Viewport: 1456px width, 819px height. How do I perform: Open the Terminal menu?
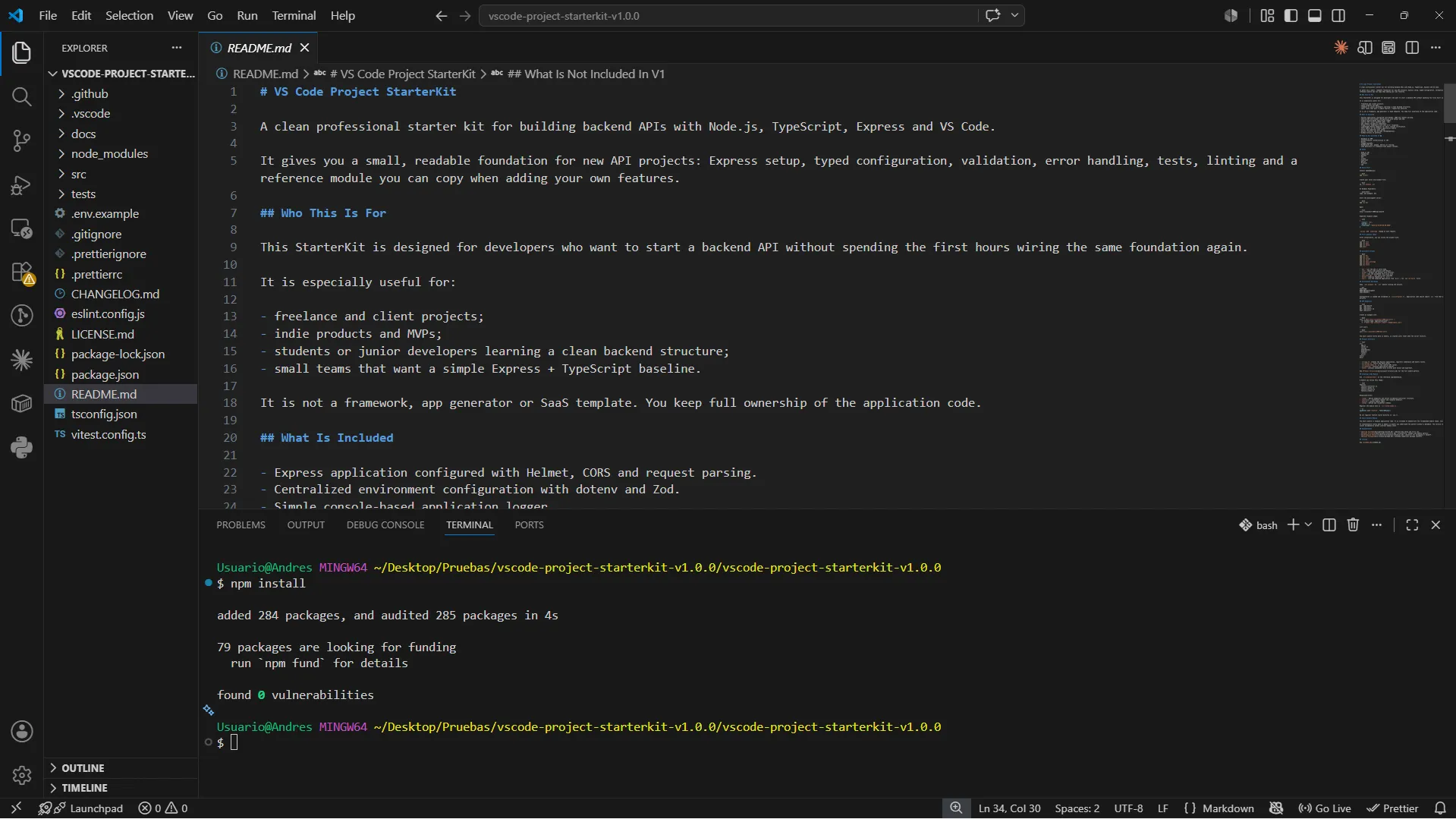(x=294, y=15)
